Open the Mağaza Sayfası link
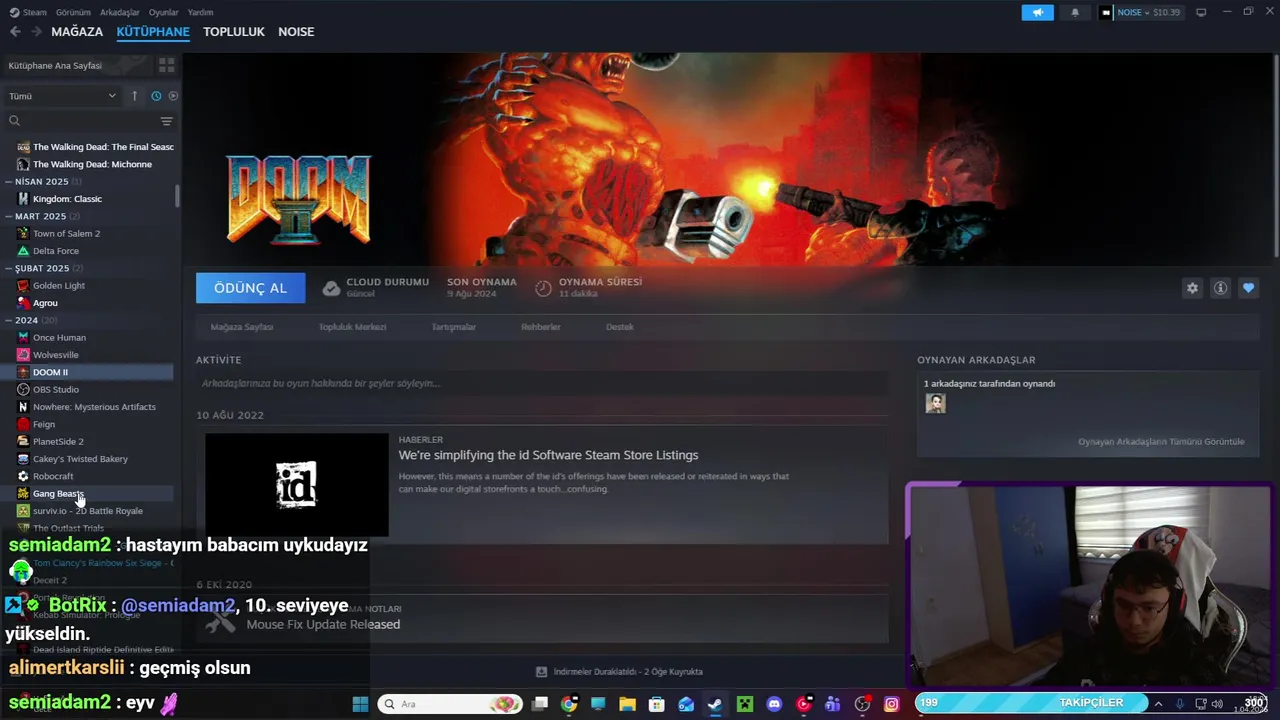Viewport: 1280px width, 720px height. [x=242, y=327]
